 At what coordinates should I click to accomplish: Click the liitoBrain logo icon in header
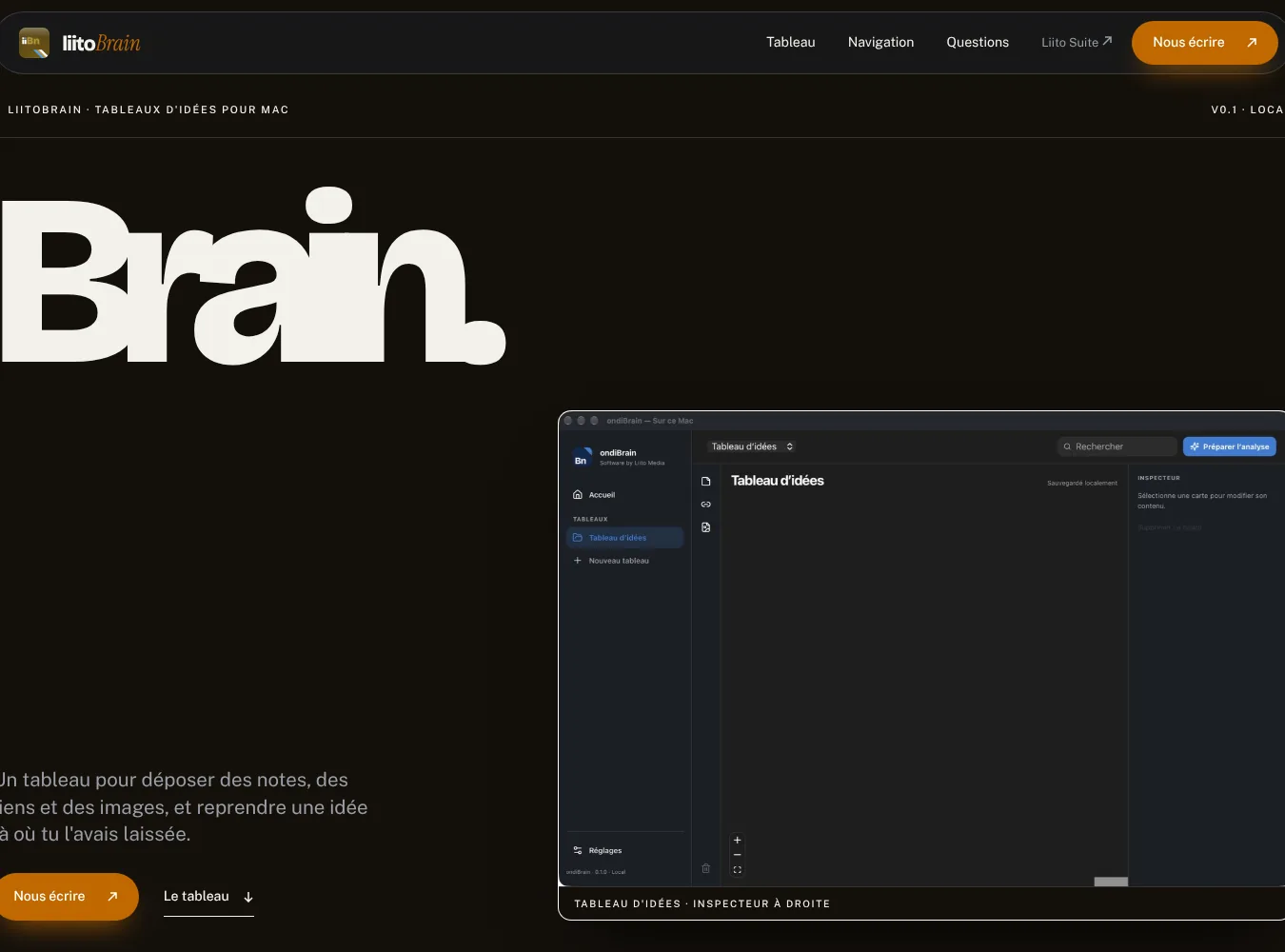coord(34,43)
